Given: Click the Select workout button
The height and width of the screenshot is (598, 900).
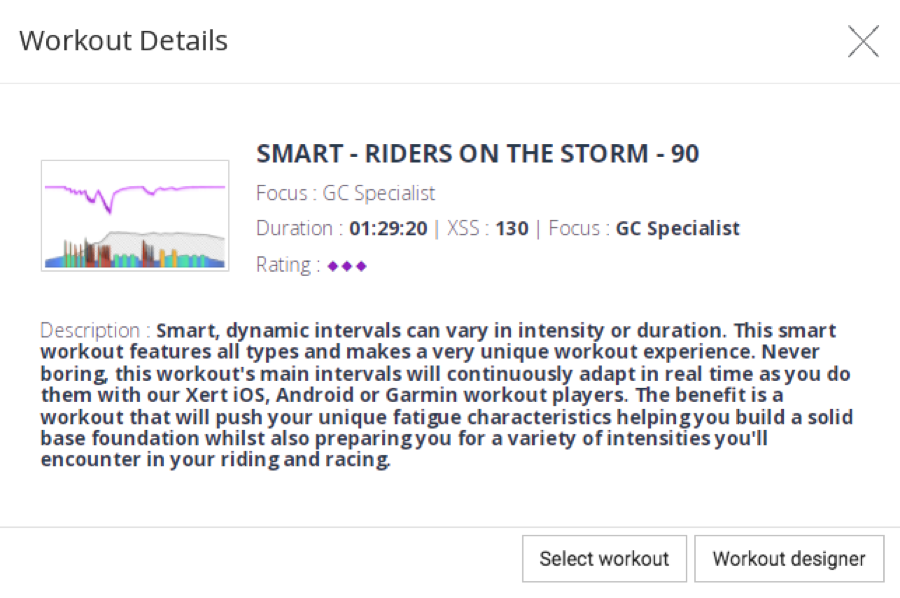Looking at the screenshot, I should (604, 559).
